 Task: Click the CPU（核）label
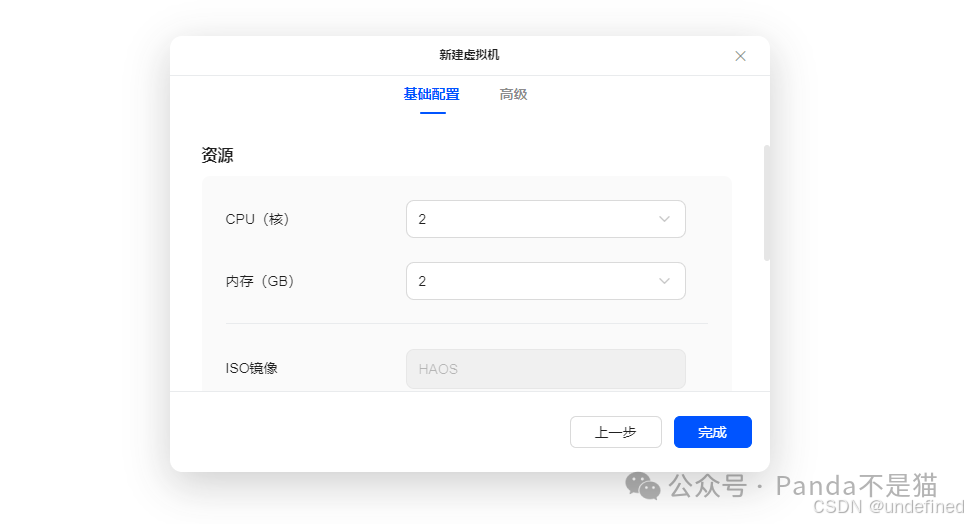[257, 219]
